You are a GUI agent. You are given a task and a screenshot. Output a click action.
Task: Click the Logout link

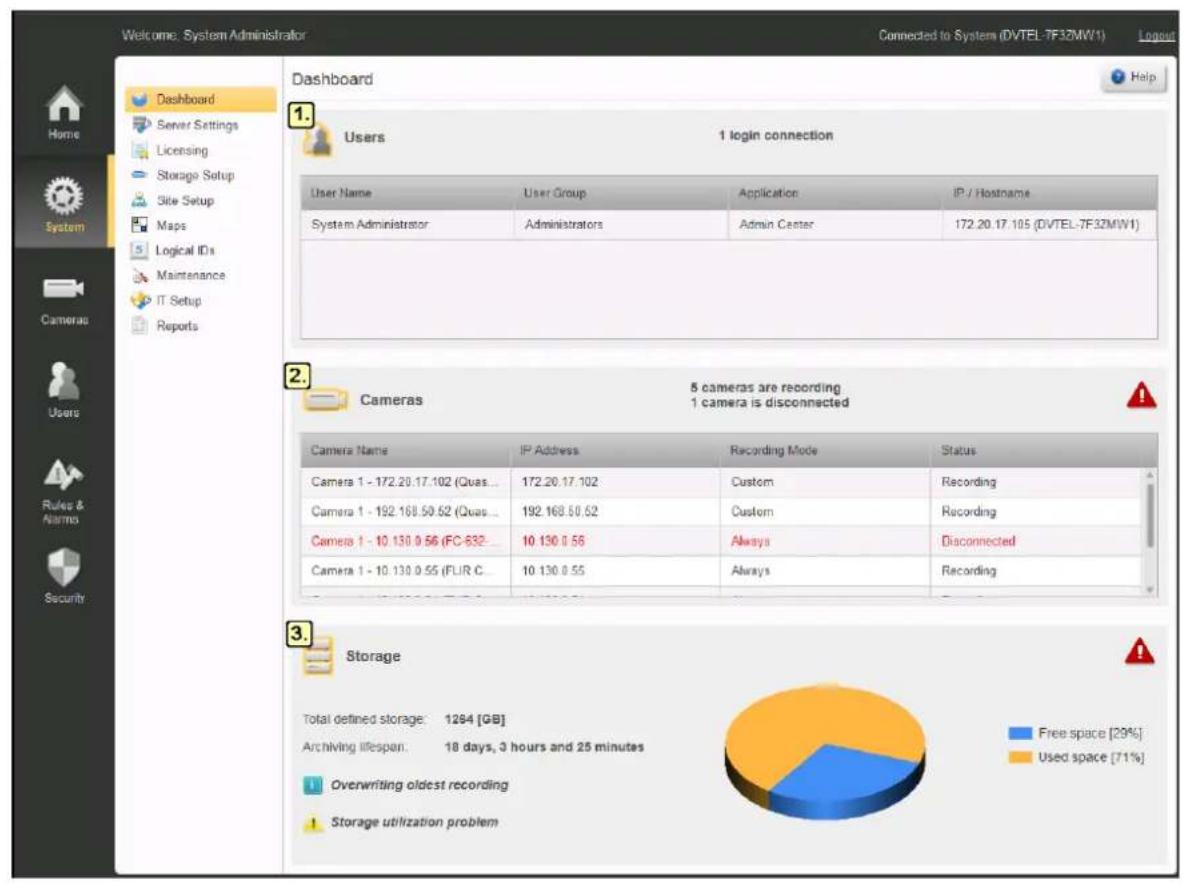(1156, 35)
